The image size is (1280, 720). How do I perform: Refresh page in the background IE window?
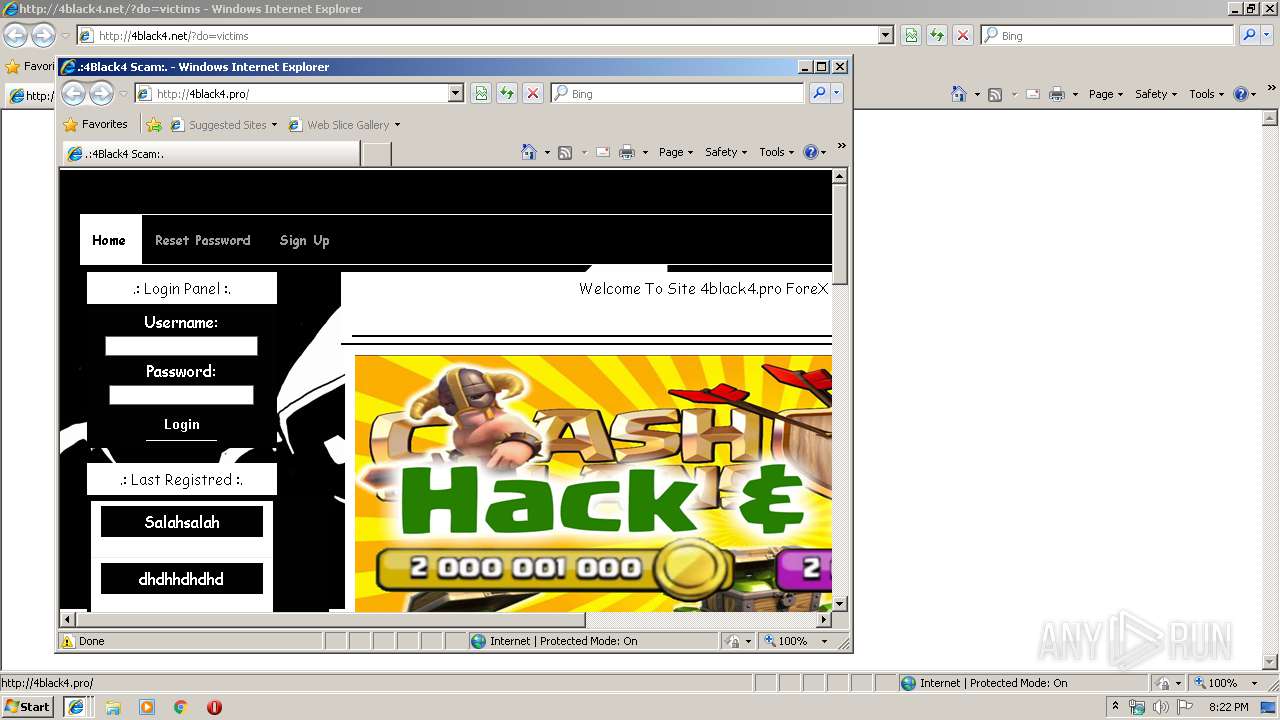pos(937,35)
